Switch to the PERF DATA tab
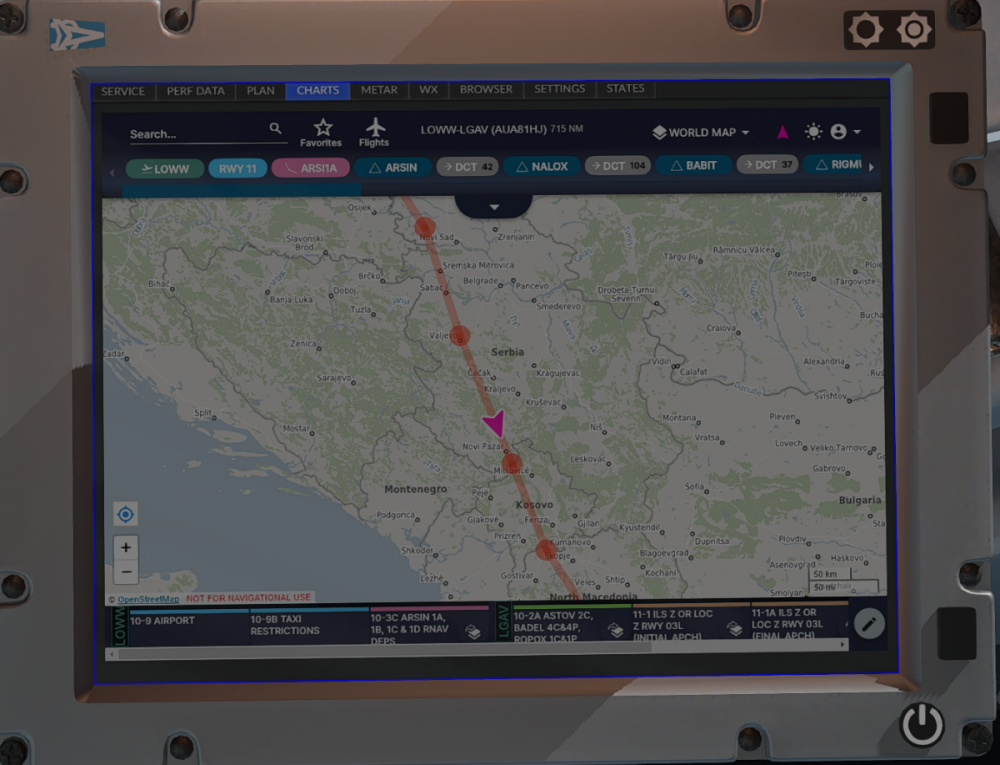The height and width of the screenshot is (765, 1000). (x=195, y=91)
